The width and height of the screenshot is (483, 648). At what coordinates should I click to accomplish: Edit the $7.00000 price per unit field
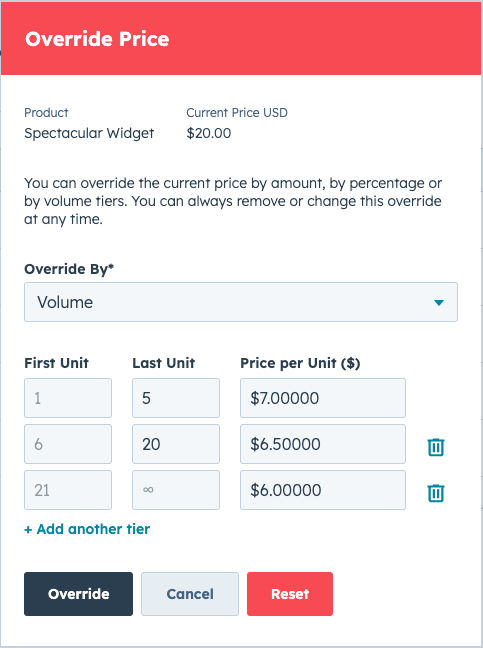[x=323, y=398]
